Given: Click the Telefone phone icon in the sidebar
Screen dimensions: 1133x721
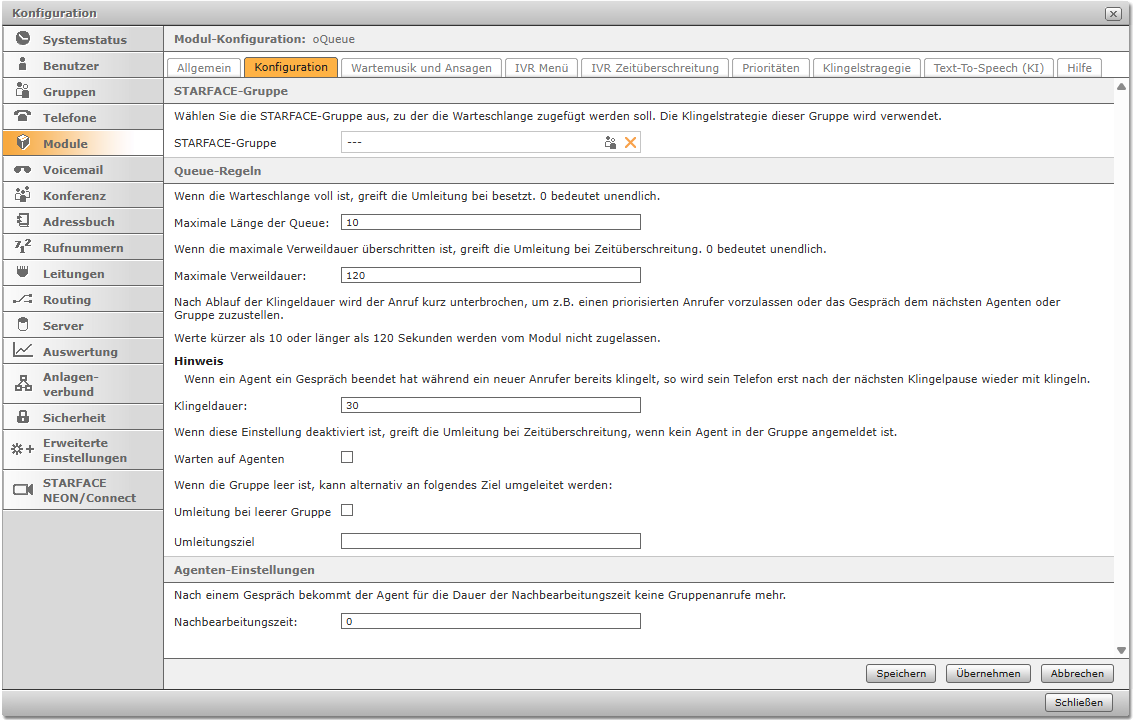Looking at the screenshot, I should tap(23, 117).
